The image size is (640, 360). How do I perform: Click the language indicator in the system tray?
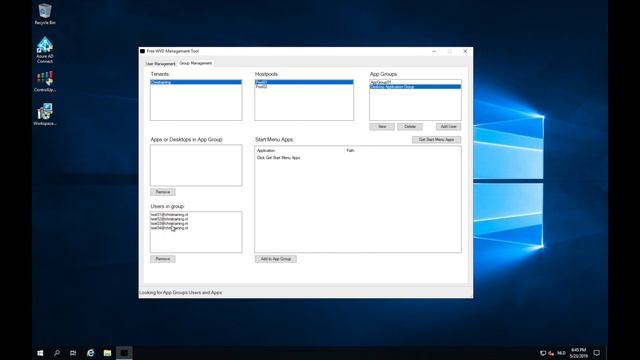(x=562, y=353)
